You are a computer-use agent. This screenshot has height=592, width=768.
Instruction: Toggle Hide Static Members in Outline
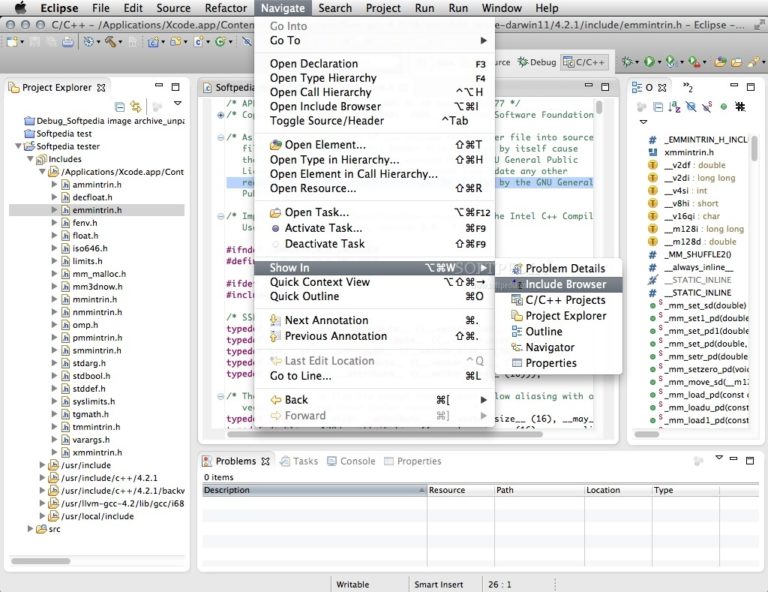tap(707, 107)
